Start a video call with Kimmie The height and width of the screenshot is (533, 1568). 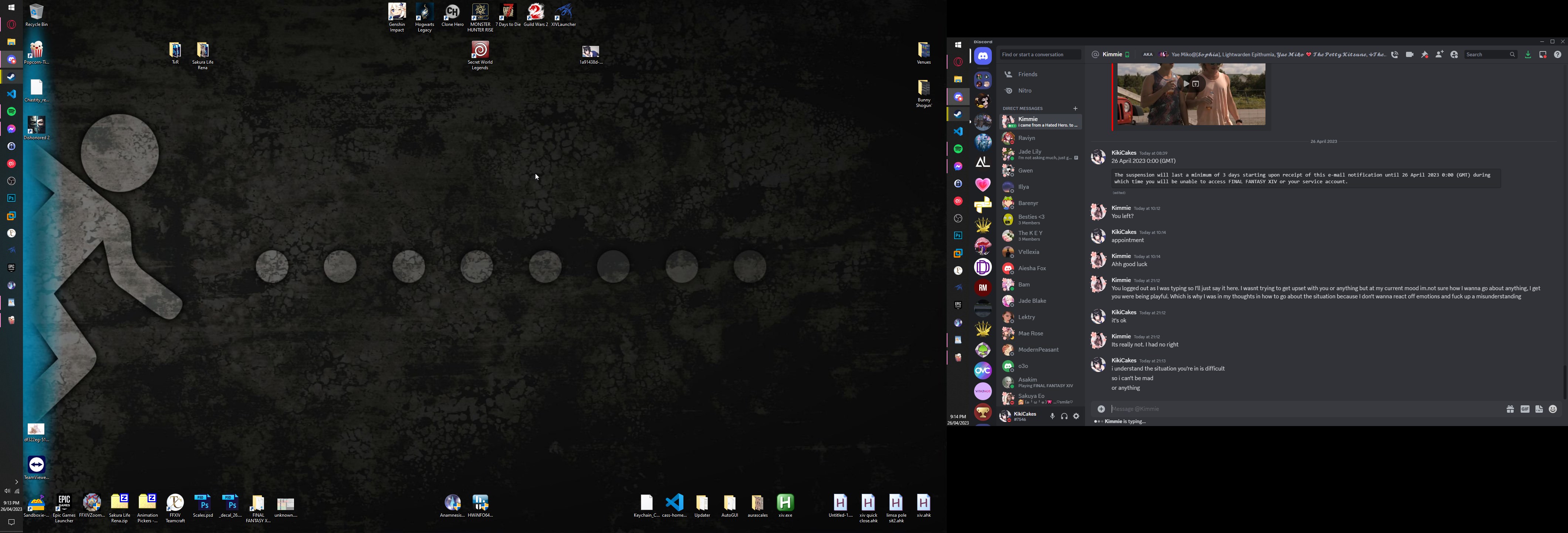pyautogui.click(x=1410, y=55)
